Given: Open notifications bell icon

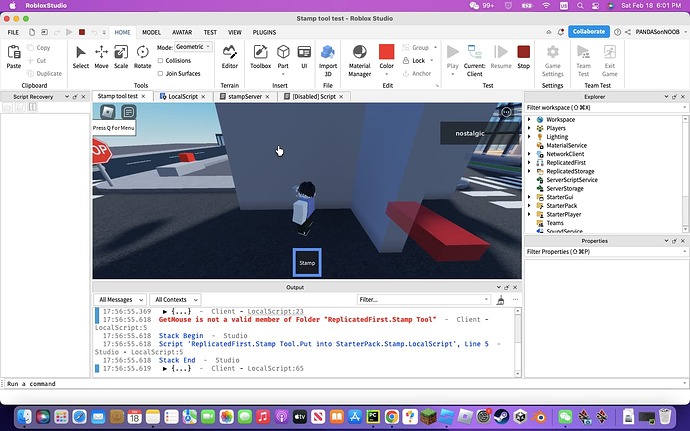Looking at the screenshot, I should click(561, 32).
